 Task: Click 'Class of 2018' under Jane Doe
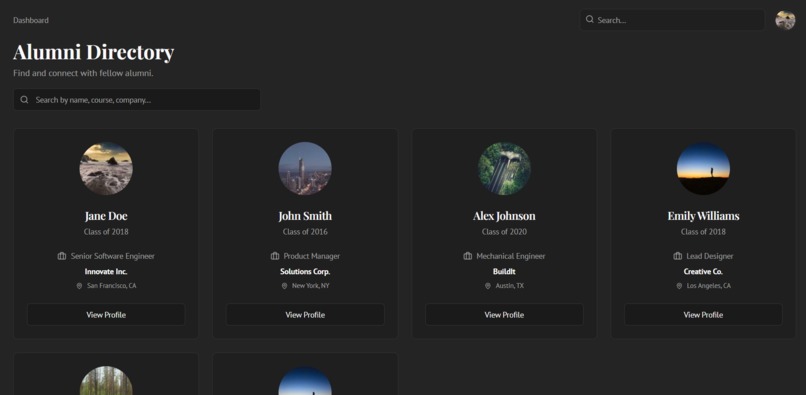pos(106,232)
